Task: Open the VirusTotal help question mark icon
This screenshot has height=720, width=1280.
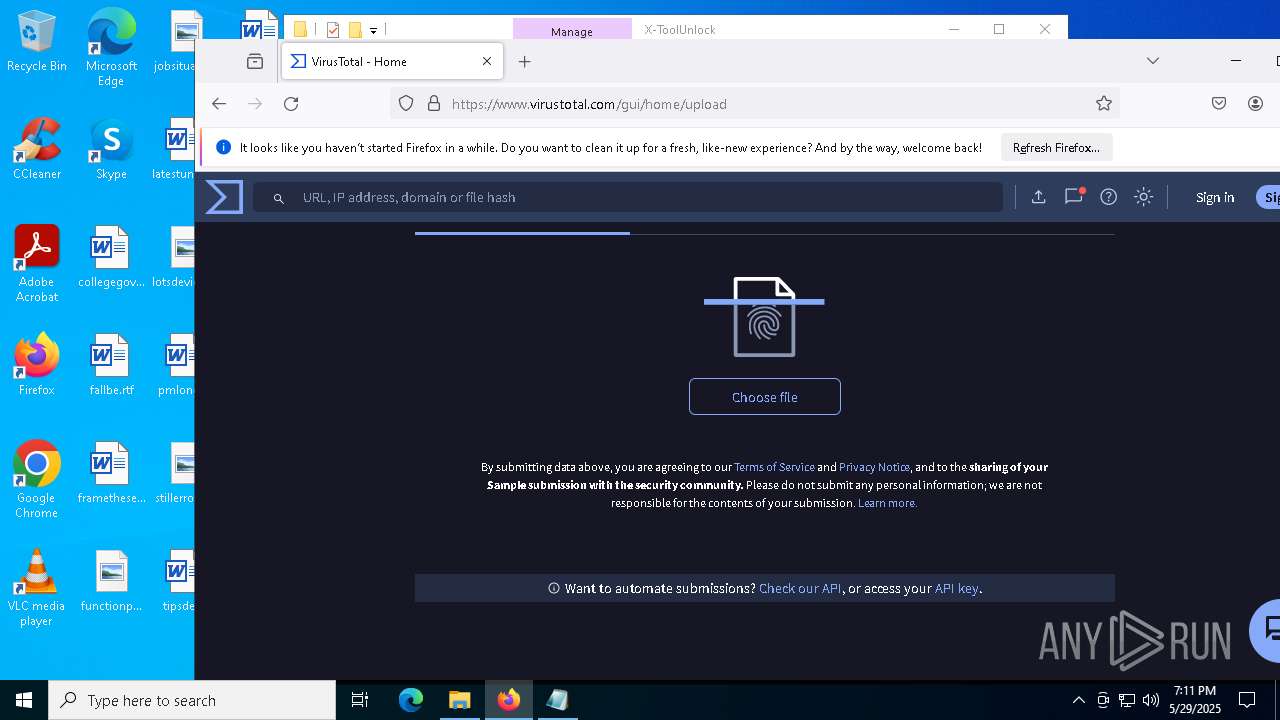Action: (1108, 197)
